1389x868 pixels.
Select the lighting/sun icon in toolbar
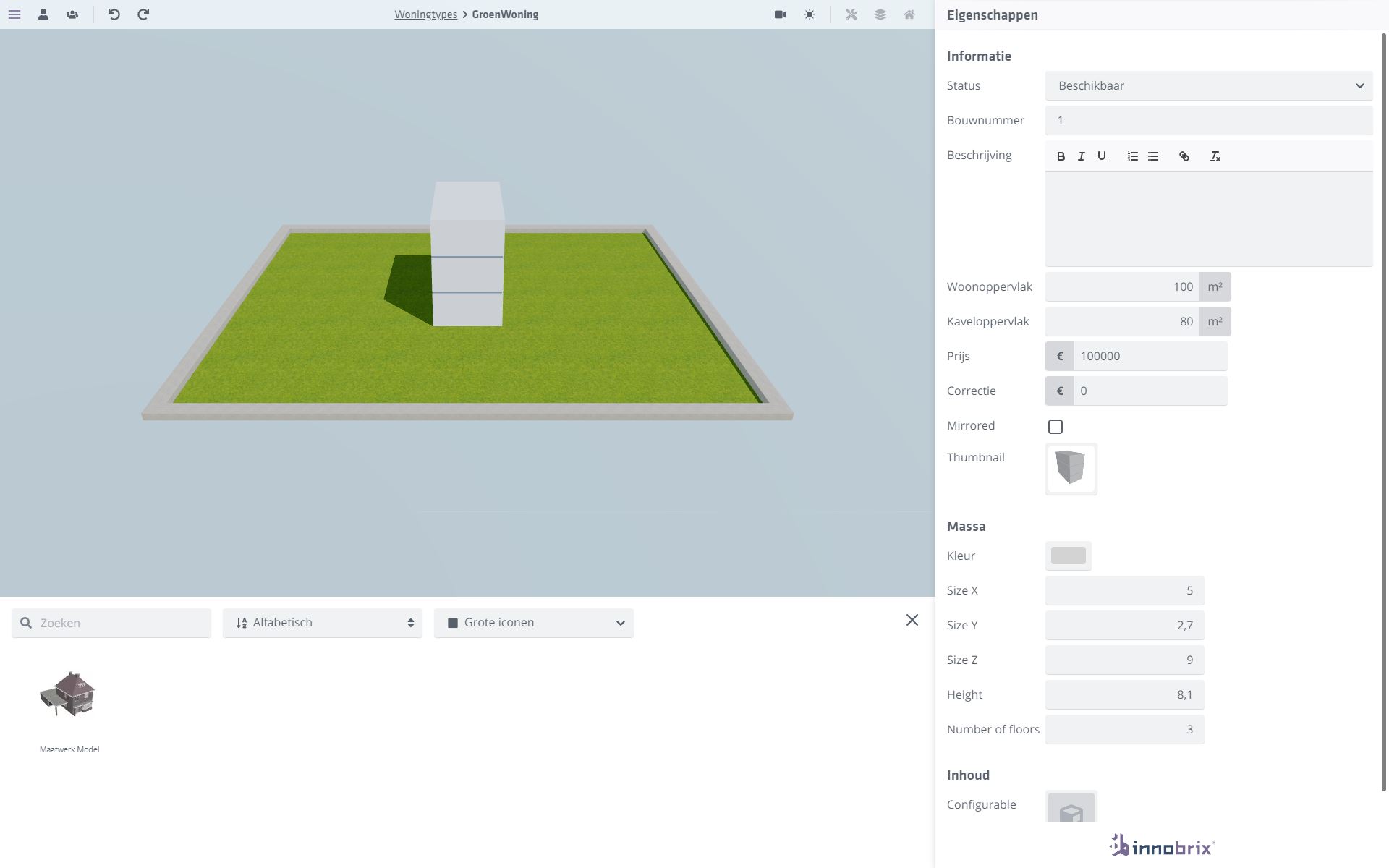(809, 14)
